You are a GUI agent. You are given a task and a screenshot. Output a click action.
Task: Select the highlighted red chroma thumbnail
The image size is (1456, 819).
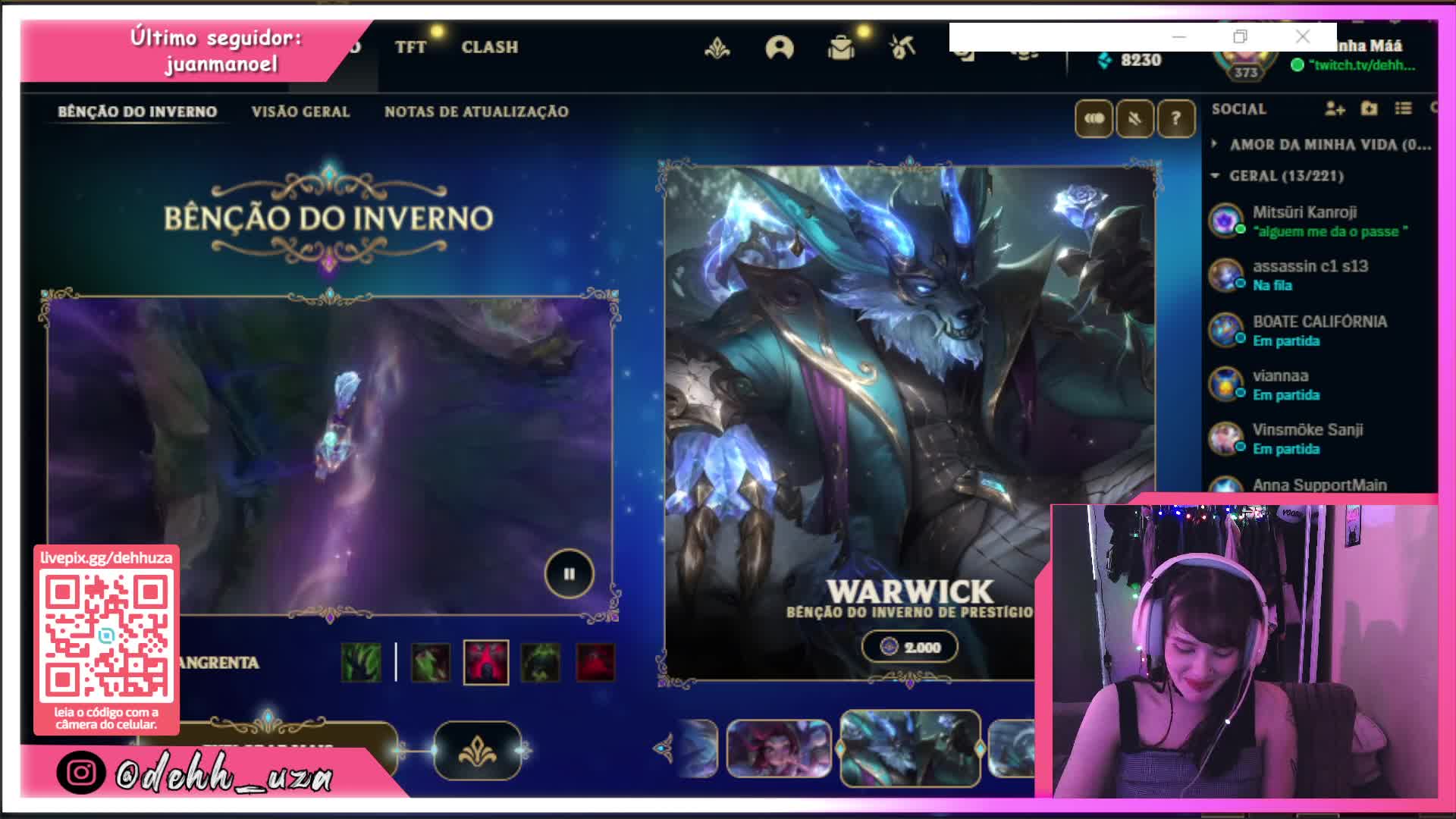tap(486, 663)
